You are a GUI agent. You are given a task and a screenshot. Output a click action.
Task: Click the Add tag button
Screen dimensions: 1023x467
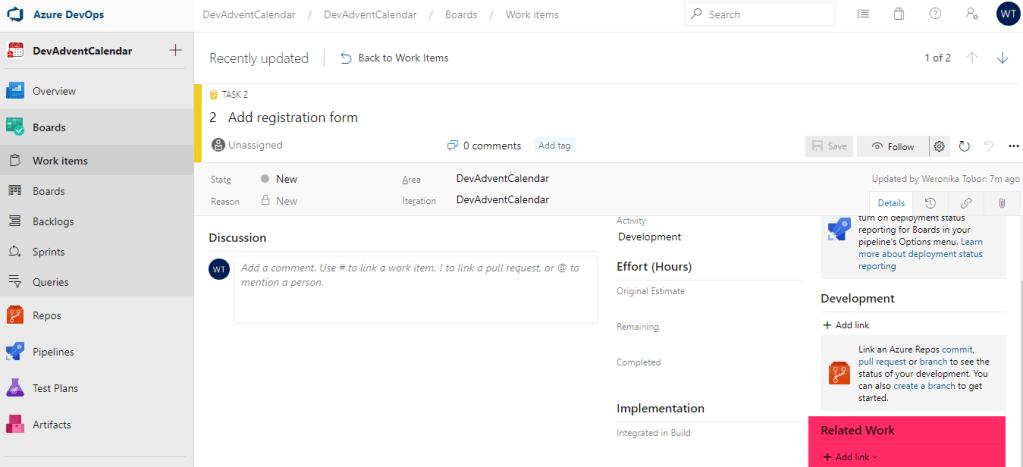tap(554, 145)
